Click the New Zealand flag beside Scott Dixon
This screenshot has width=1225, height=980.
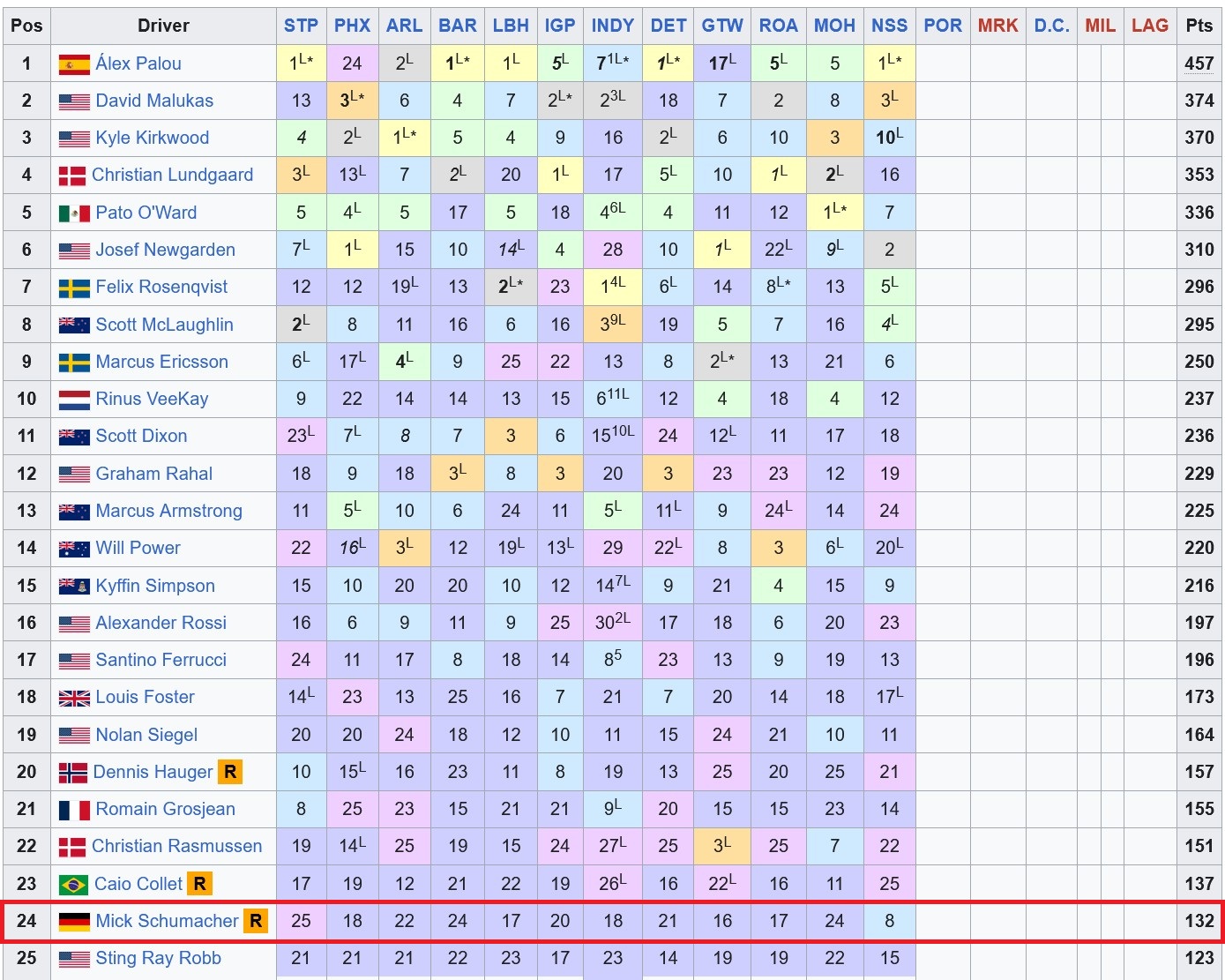(74, 437)
